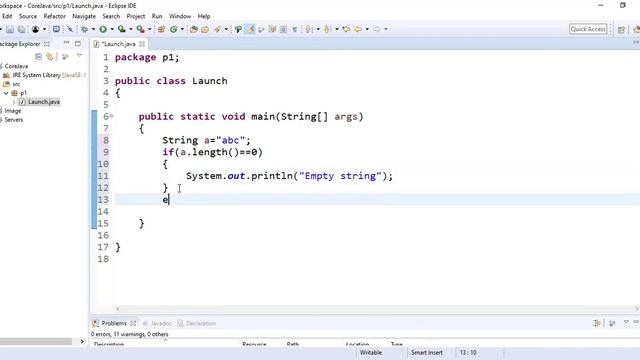Viewport: 640px width, 360px height.
Task: Open New Java Class dropdown arrow
Action: (x=182, y=29)
